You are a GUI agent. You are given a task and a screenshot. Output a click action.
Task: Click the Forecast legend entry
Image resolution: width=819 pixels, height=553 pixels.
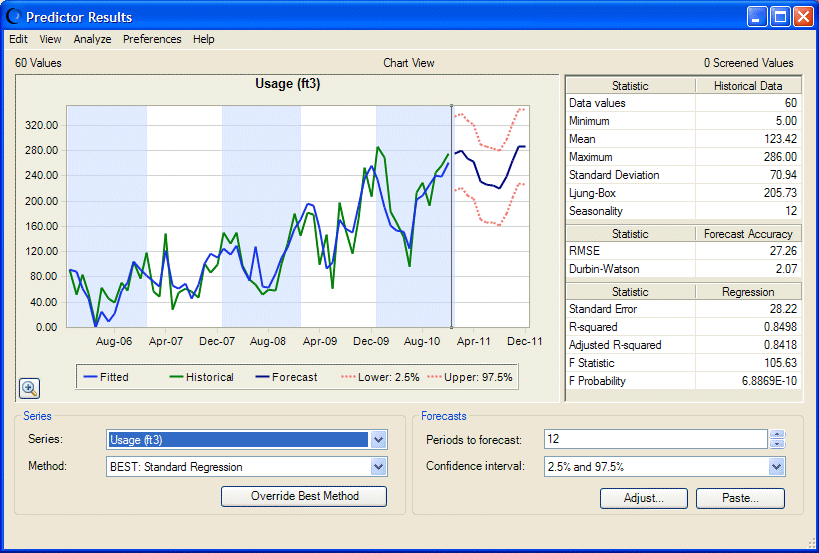click(286, 377)
